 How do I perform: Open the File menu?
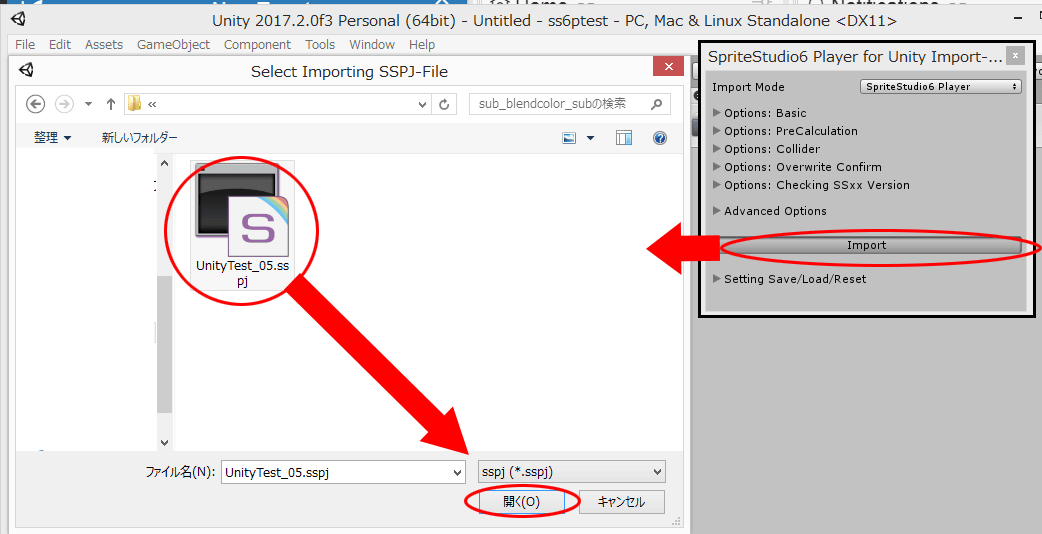[x=25, y=44]
